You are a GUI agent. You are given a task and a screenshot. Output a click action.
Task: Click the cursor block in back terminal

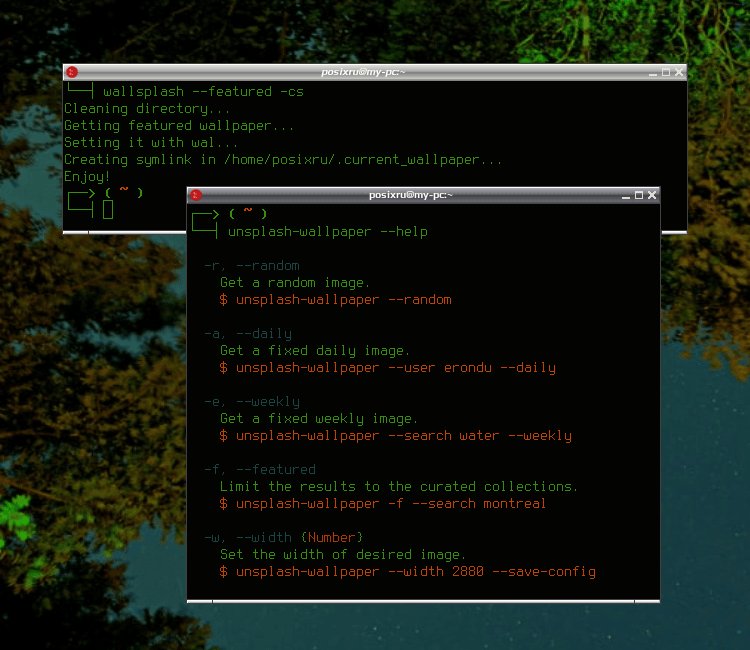[108, 209]
